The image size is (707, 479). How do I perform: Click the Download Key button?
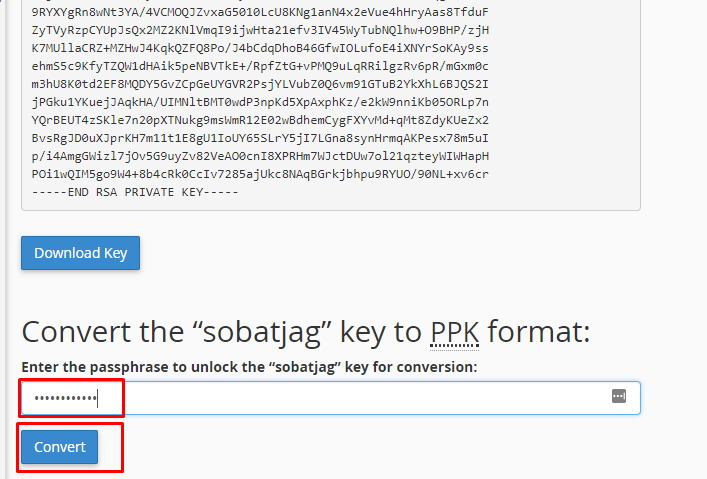[80, 253]
